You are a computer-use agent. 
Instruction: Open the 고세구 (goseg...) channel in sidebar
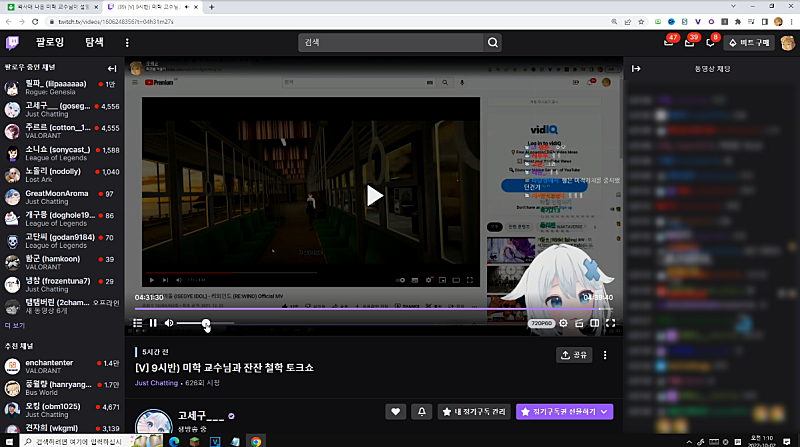click(62, 109)
